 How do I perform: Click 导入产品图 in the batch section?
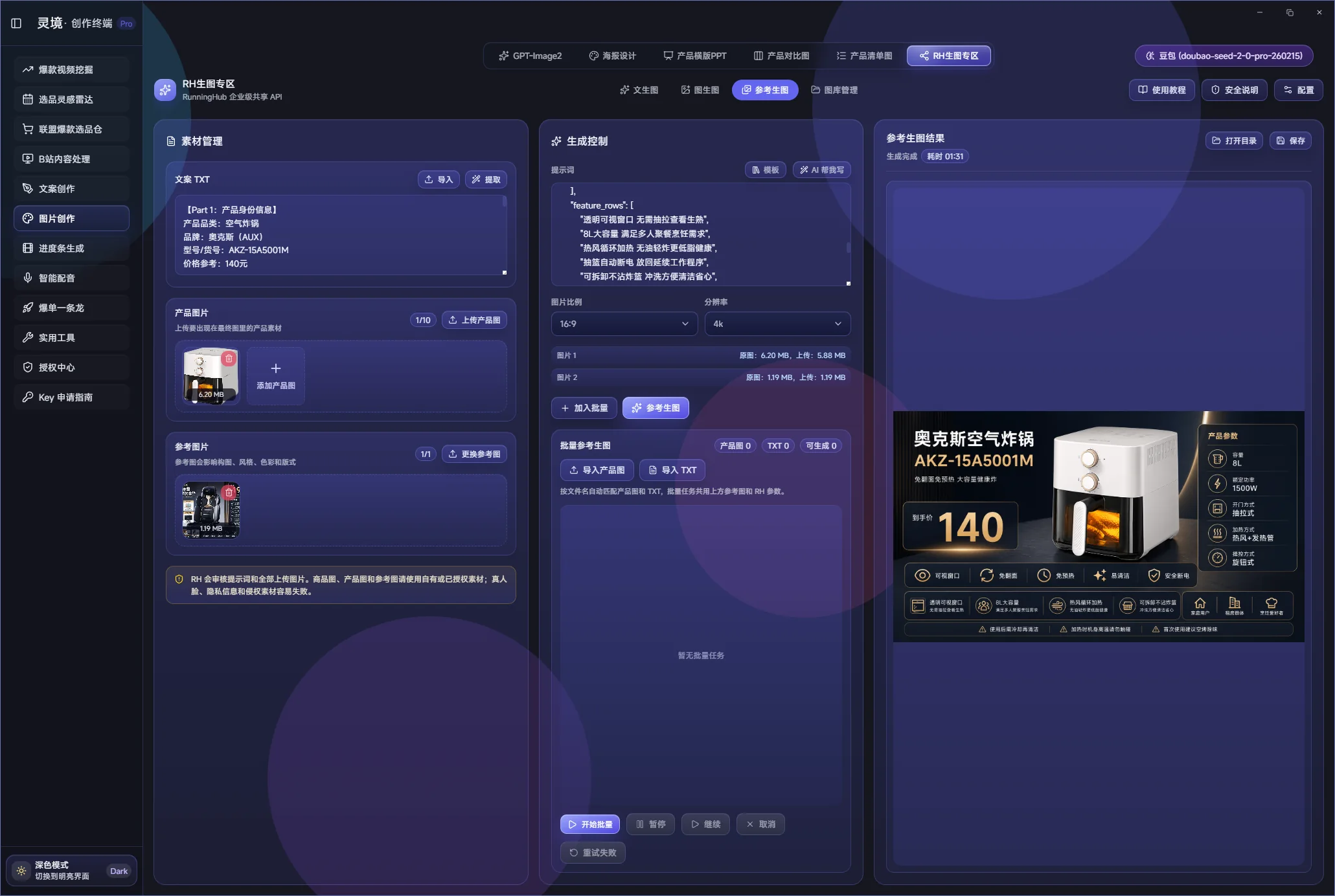tap(597, 470)
